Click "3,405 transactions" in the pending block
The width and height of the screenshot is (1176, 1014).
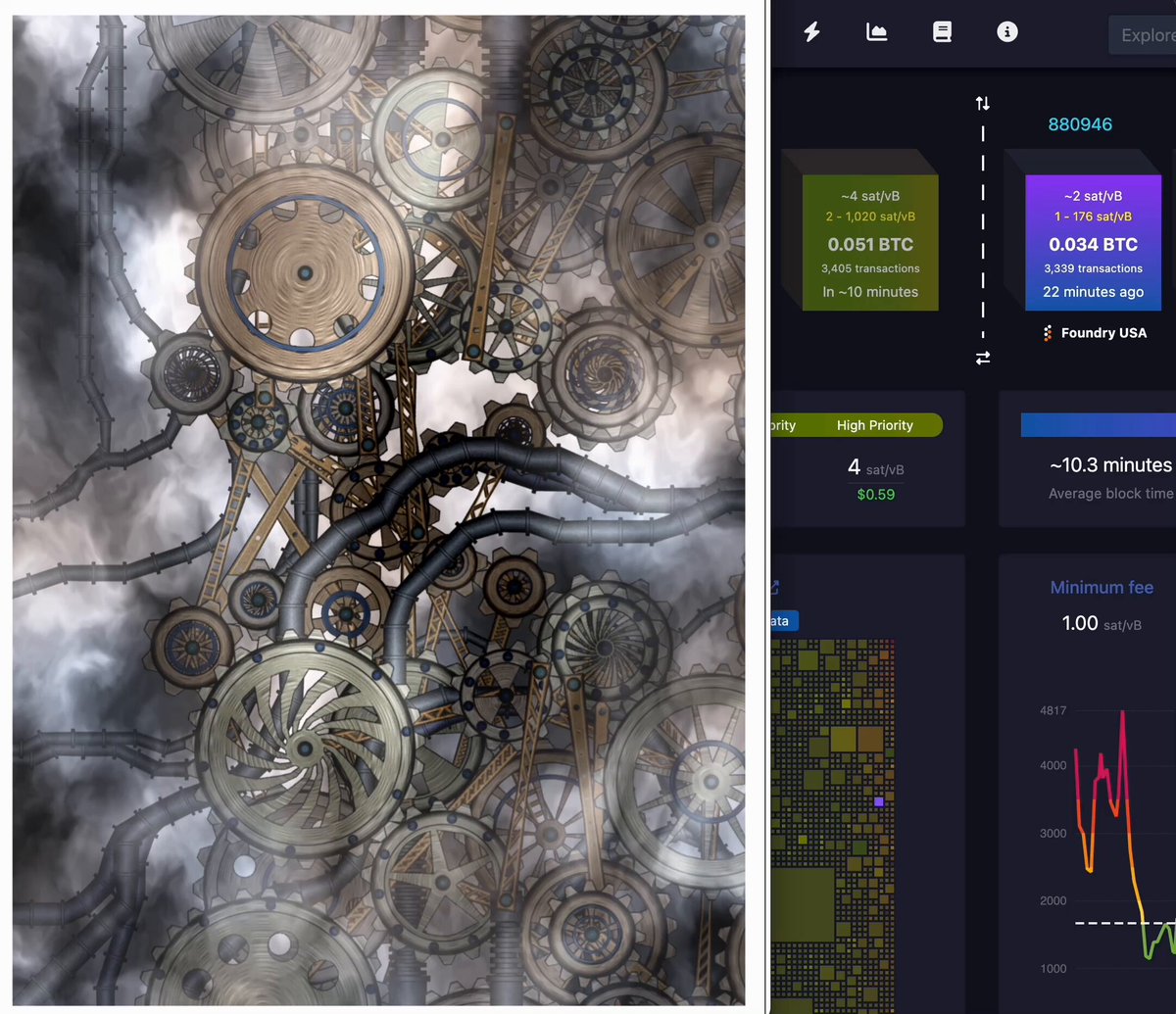click(x=870, y=268)
